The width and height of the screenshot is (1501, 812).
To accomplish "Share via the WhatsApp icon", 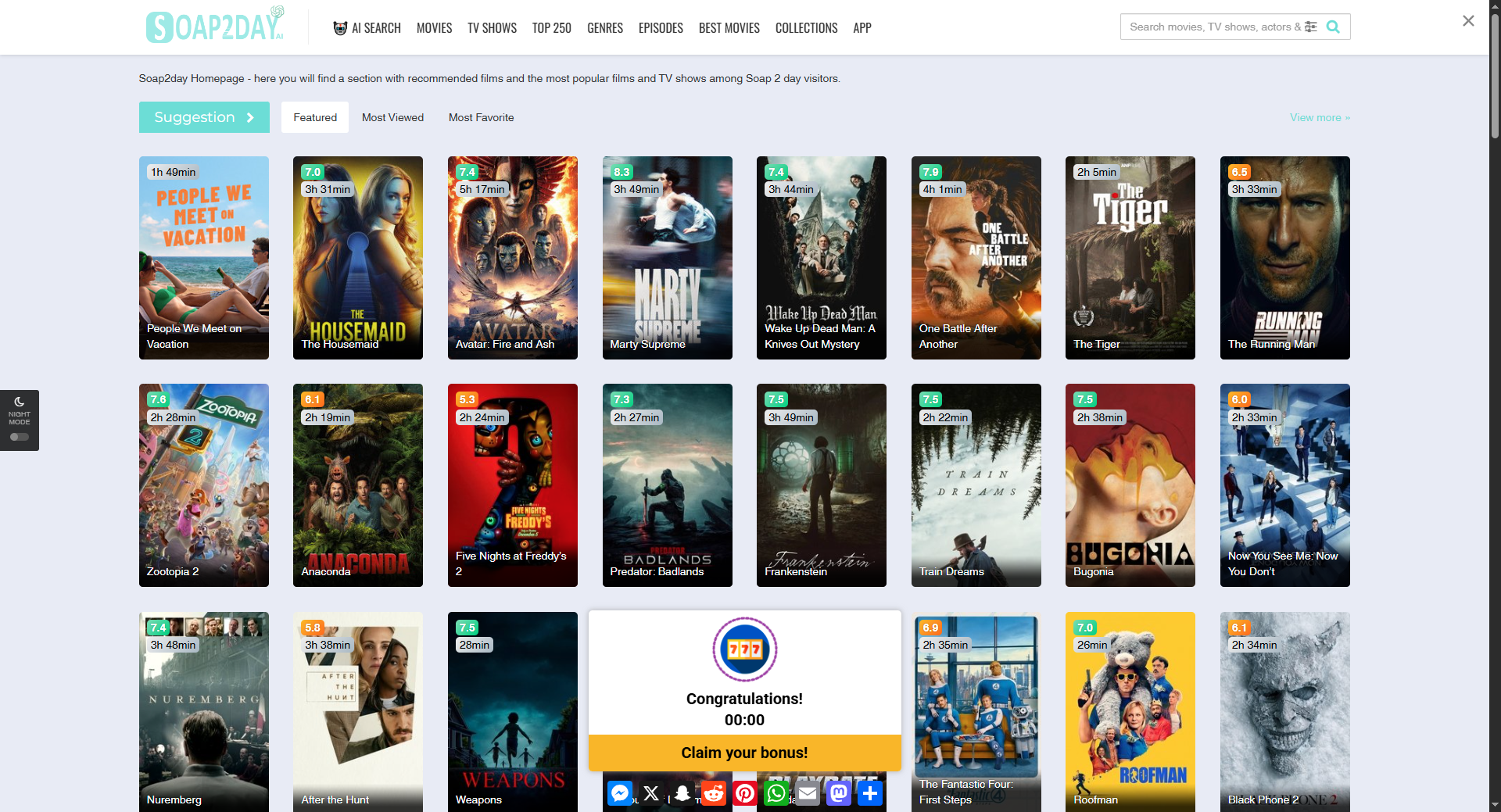I will [x=776, y=794].
